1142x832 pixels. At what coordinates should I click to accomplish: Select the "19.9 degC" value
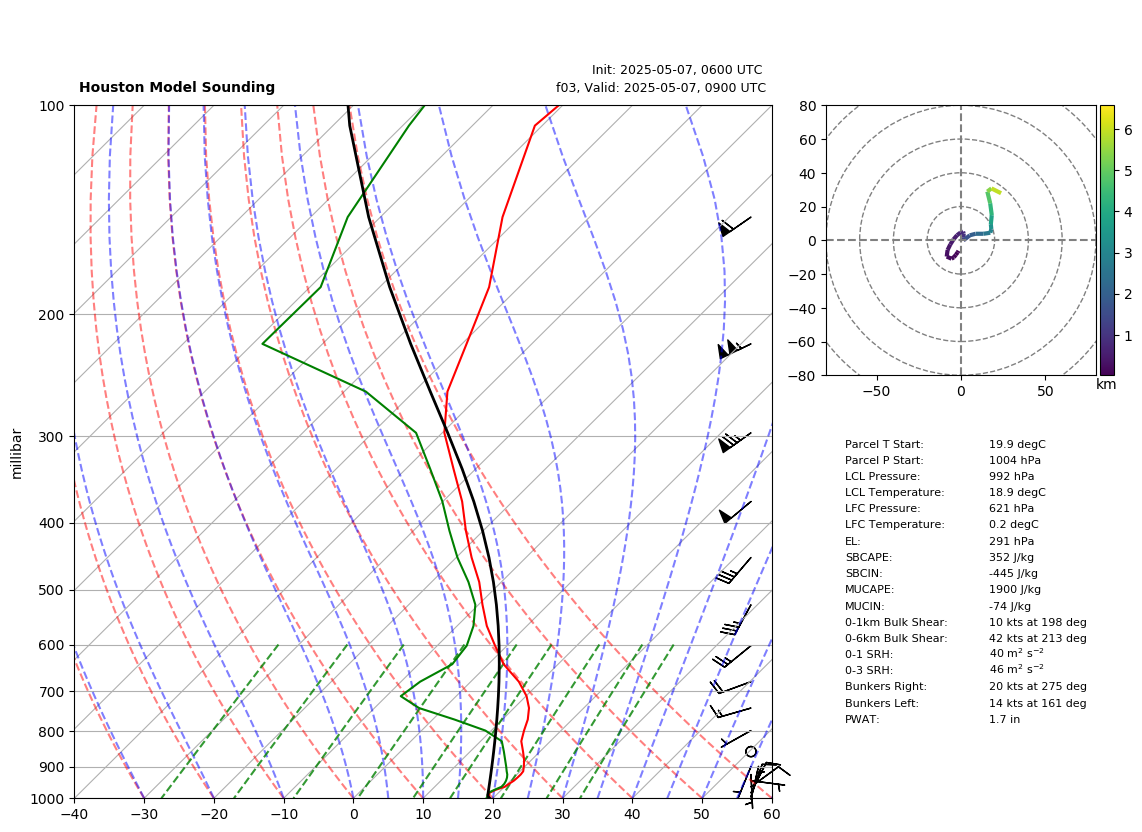1017,444
